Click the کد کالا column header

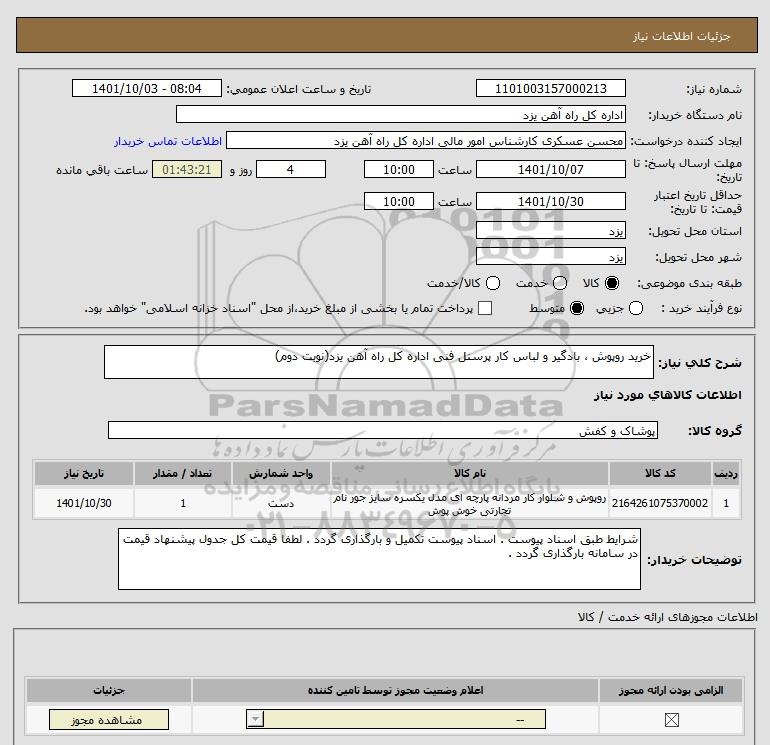click(660, 473)
